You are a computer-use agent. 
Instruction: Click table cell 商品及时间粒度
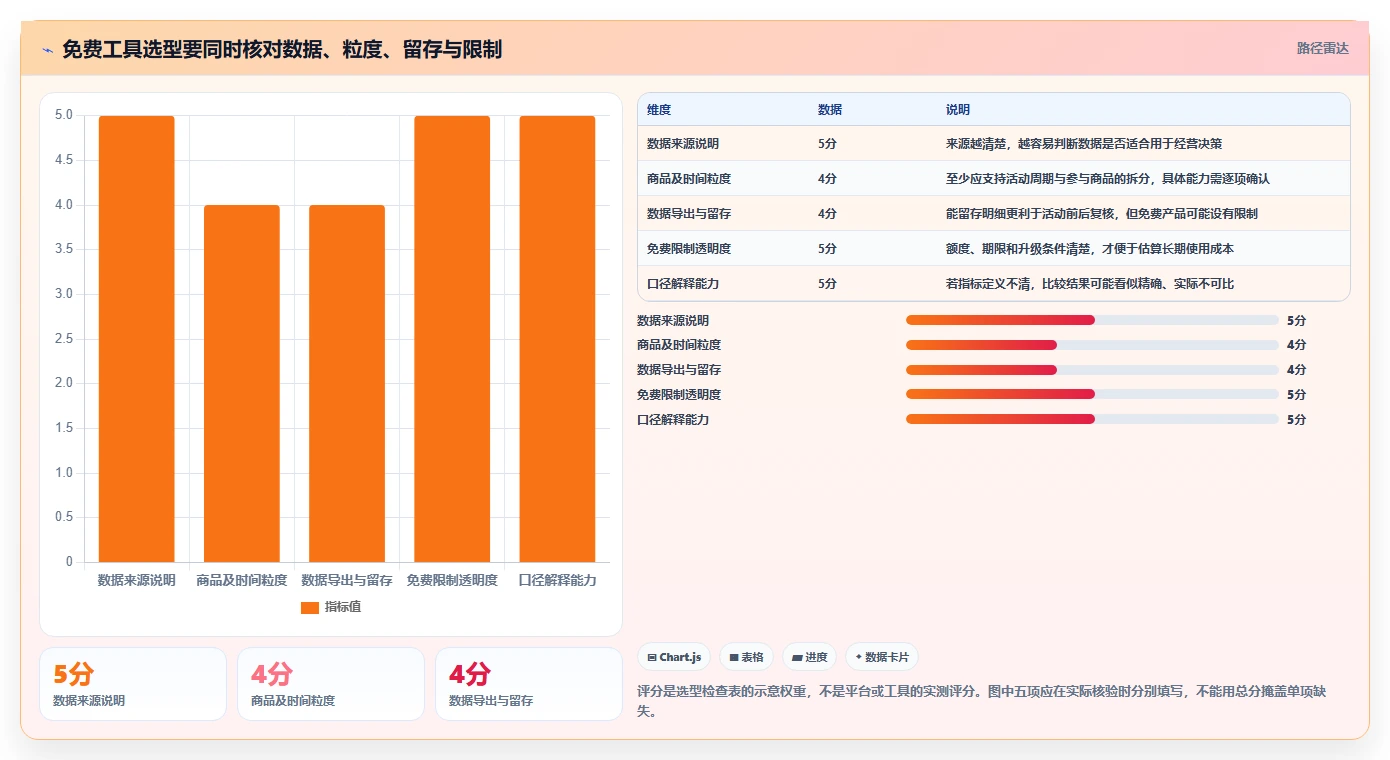click(x=689, y=179)
